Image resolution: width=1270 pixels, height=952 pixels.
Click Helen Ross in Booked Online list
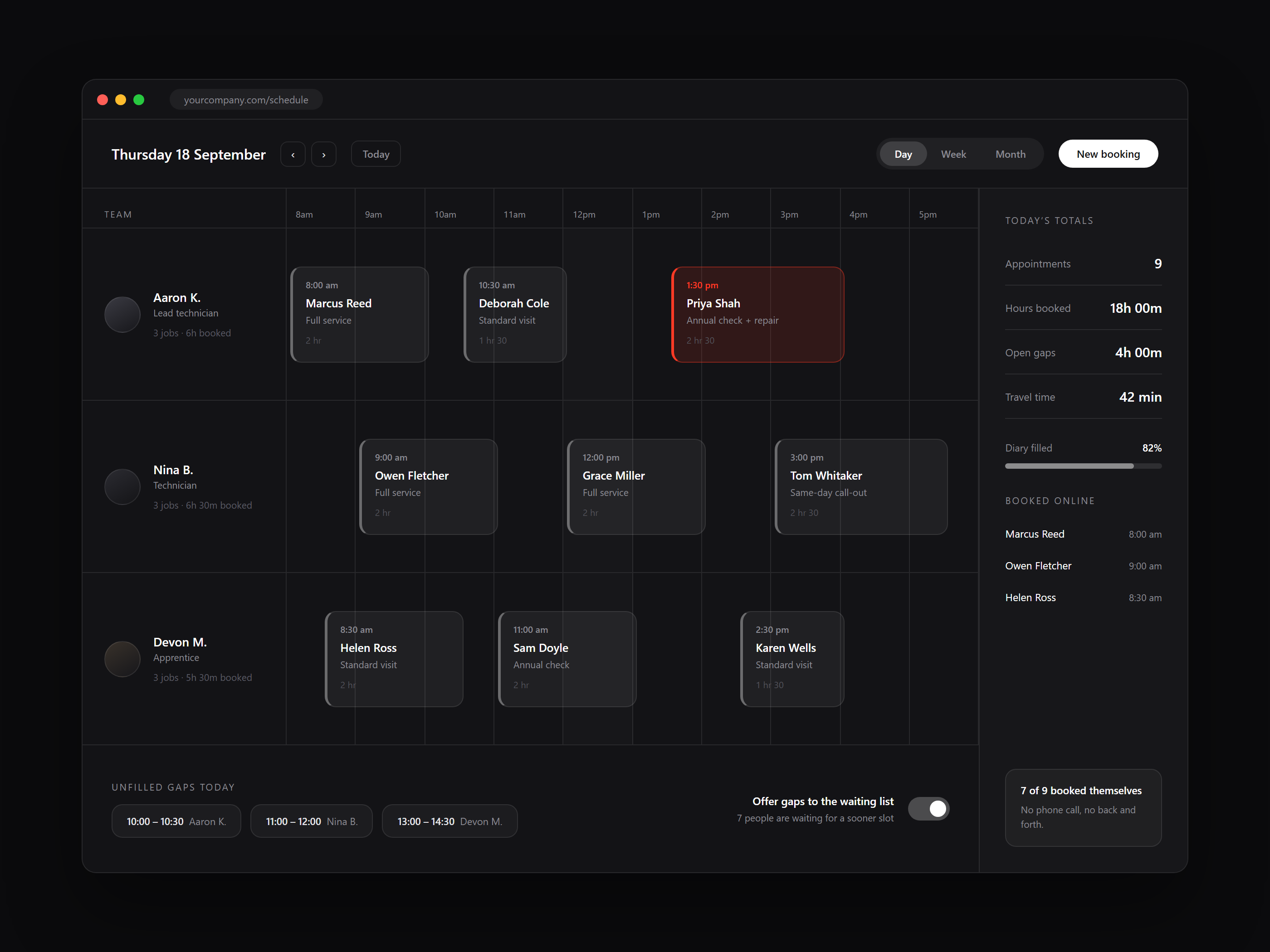point(1083,597)
